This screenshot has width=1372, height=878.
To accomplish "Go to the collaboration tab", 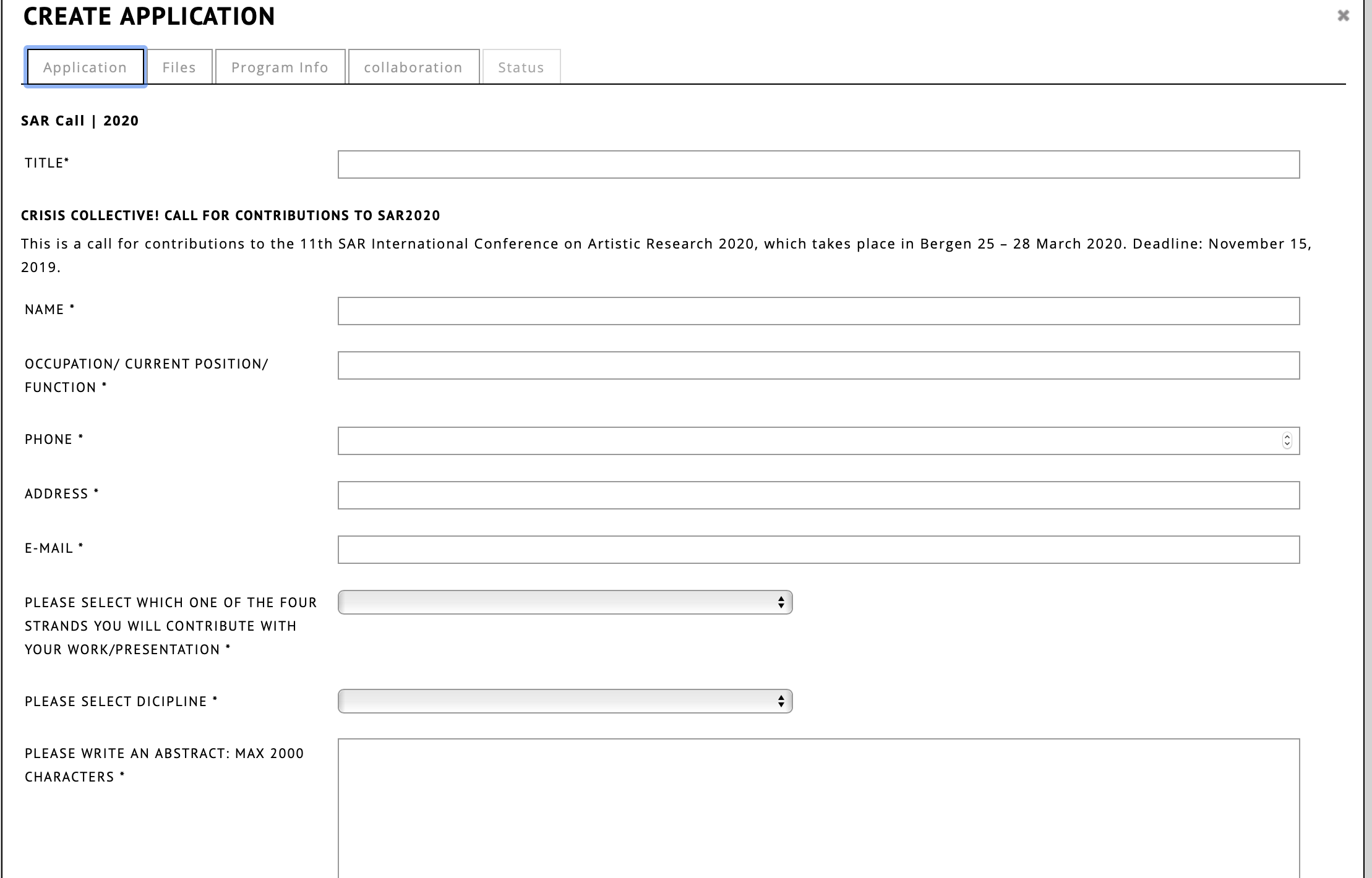I will (x=413, y=67).
